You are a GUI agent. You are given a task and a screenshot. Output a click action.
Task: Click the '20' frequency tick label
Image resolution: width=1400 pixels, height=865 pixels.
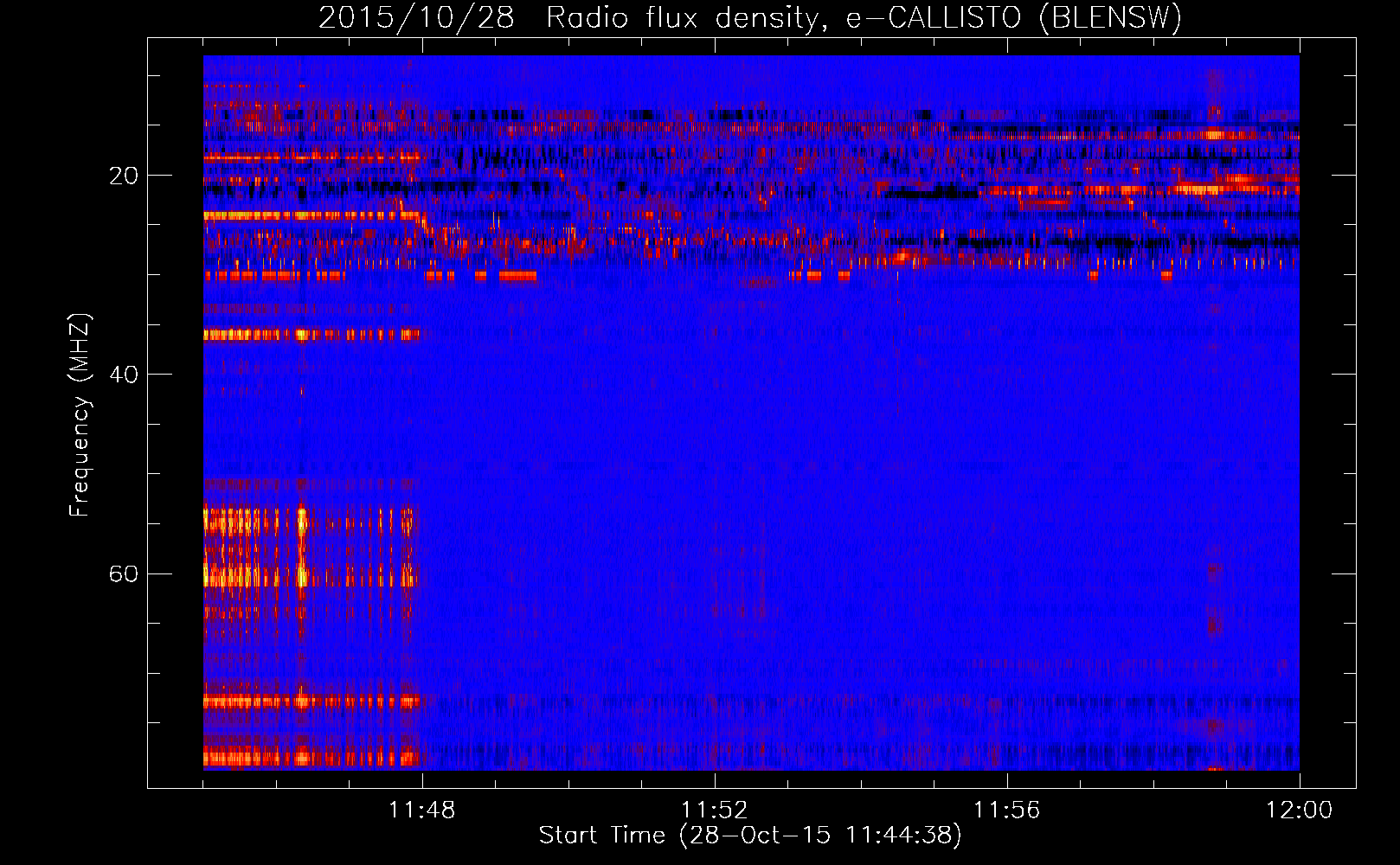(124, 176)
